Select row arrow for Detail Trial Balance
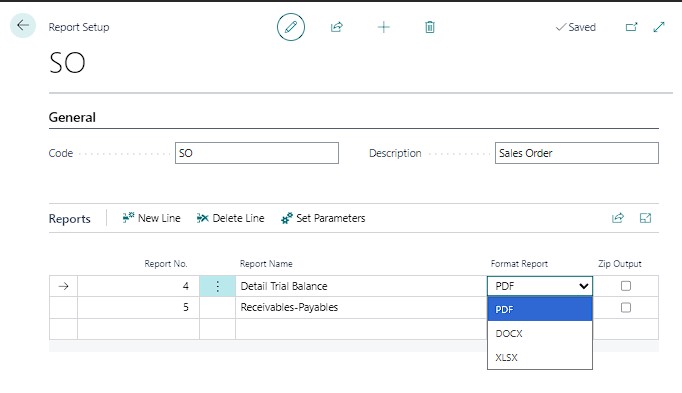 64,286
